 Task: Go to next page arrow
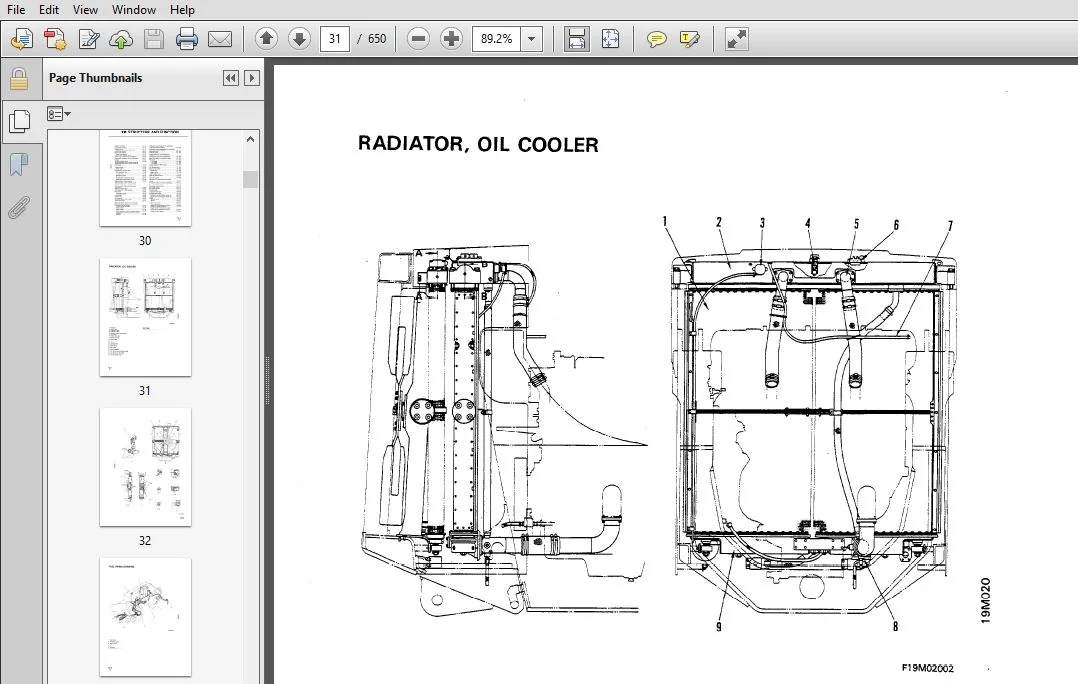click(x=299, y=39)
